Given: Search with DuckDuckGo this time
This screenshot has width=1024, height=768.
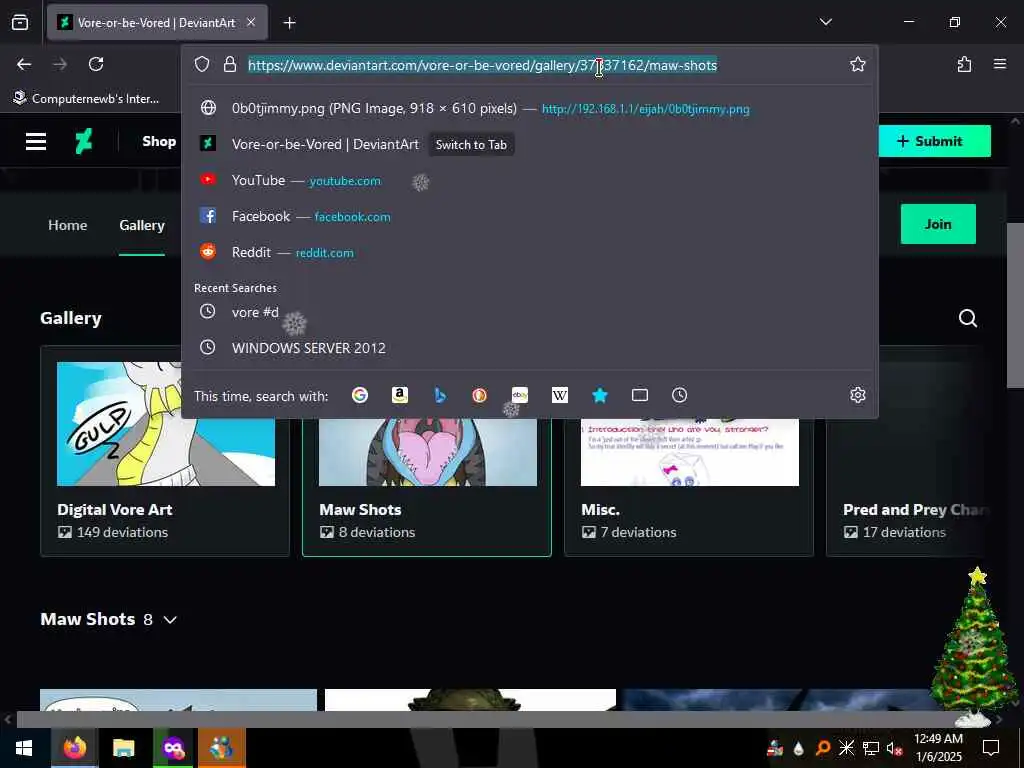Looking at the screenshot, I should coord(479,395).
